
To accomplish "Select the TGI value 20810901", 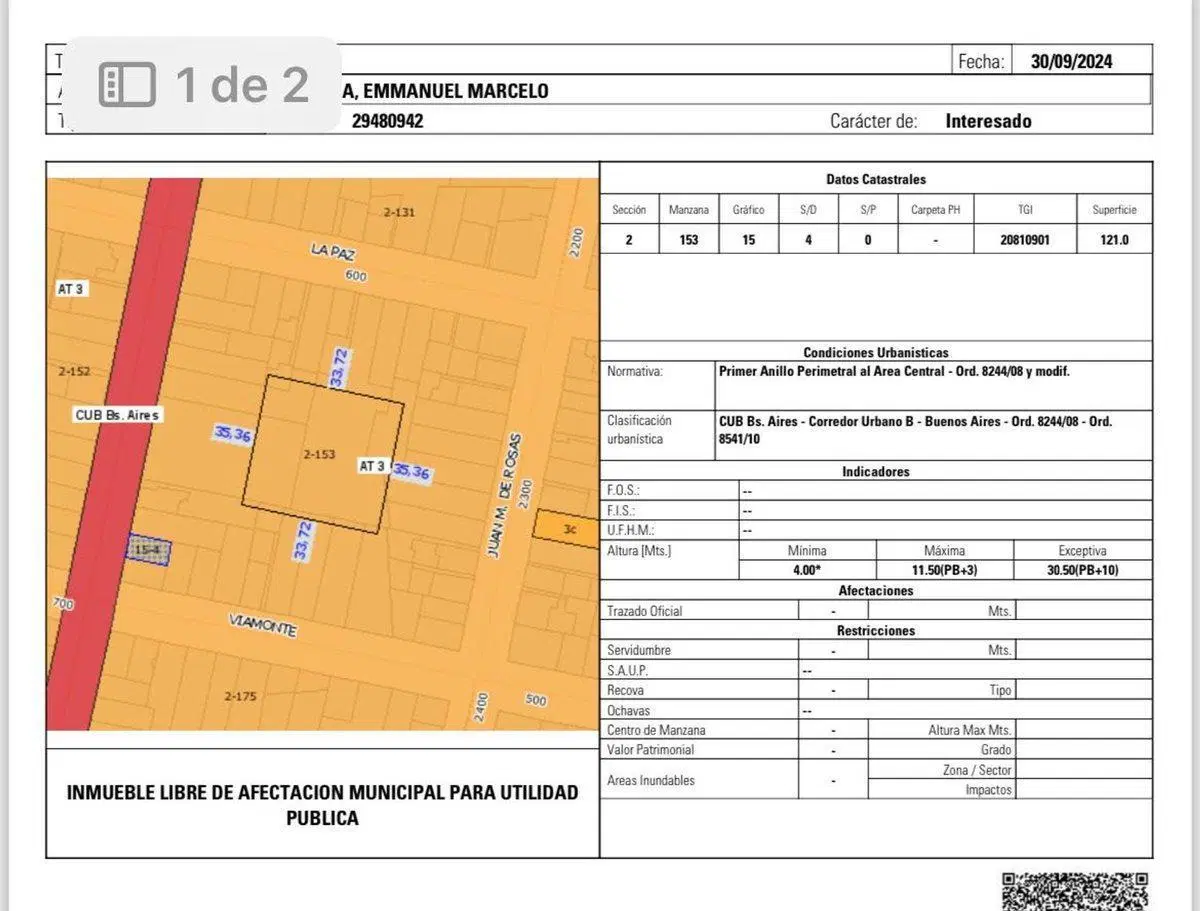I will point(1026,240).
